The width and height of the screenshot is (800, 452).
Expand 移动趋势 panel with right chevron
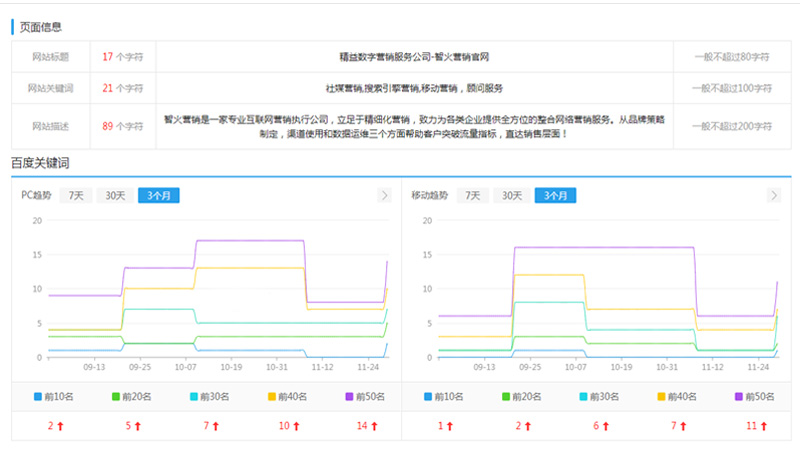[x=775, y=196]
